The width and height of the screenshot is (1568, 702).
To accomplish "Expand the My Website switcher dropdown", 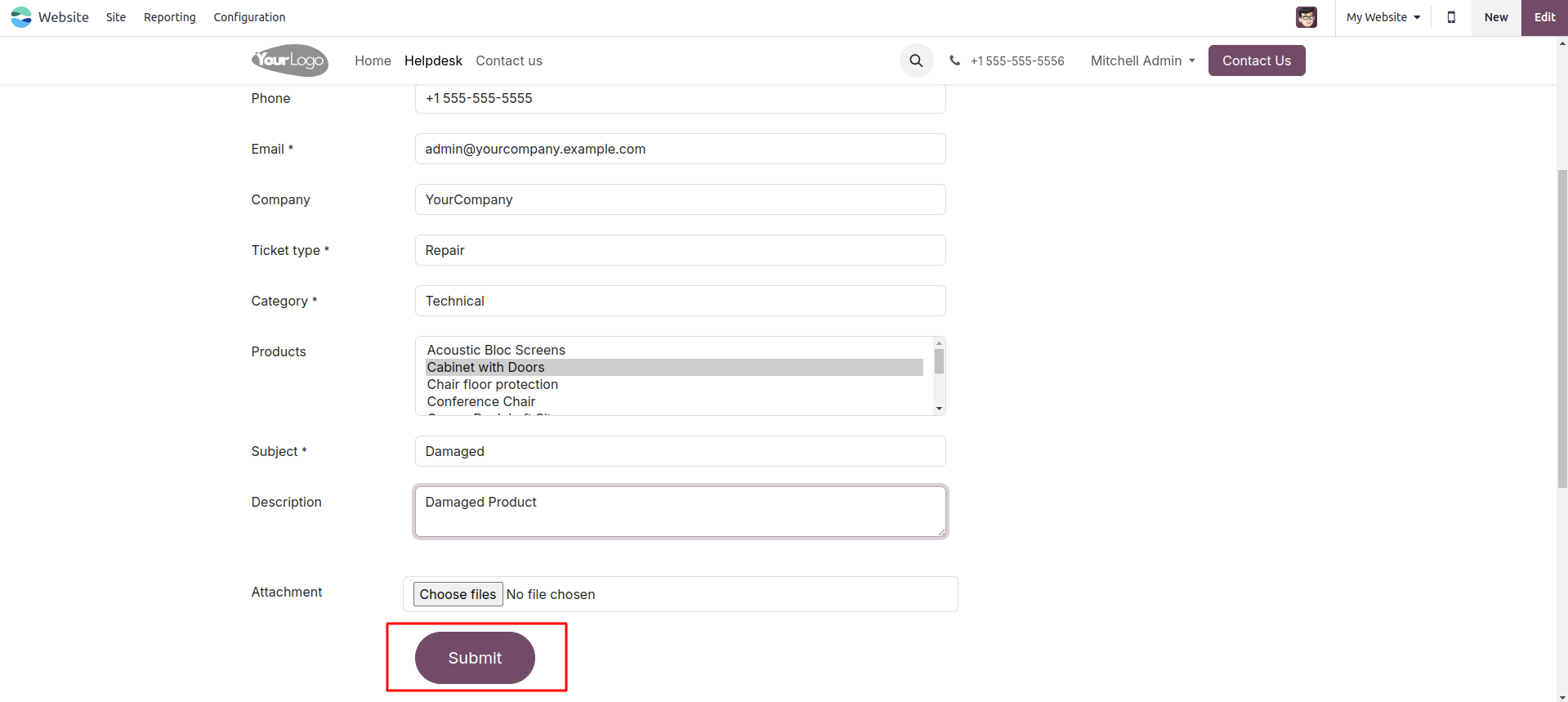I will tap(1383, 17).
